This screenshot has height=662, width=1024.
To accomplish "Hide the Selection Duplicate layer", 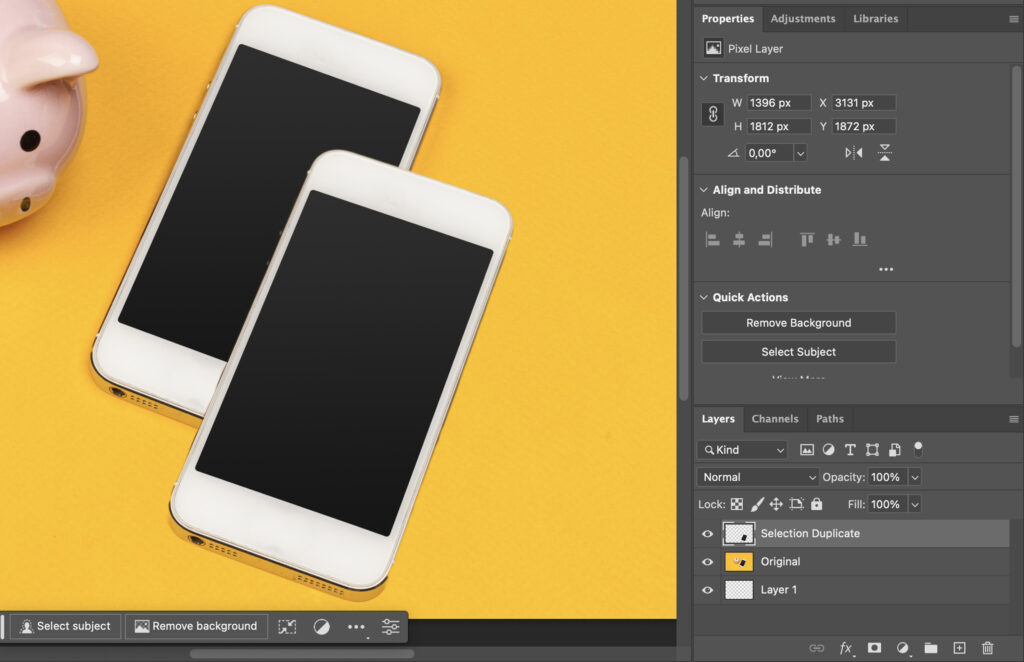I will 707,533.
